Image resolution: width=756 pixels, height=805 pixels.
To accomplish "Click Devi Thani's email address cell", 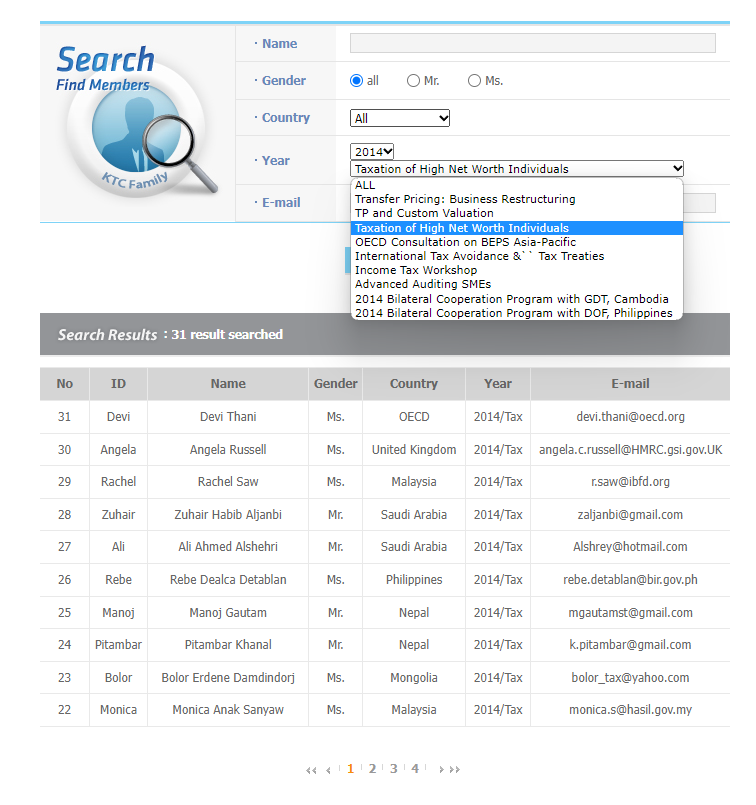I will click(630, 417).
